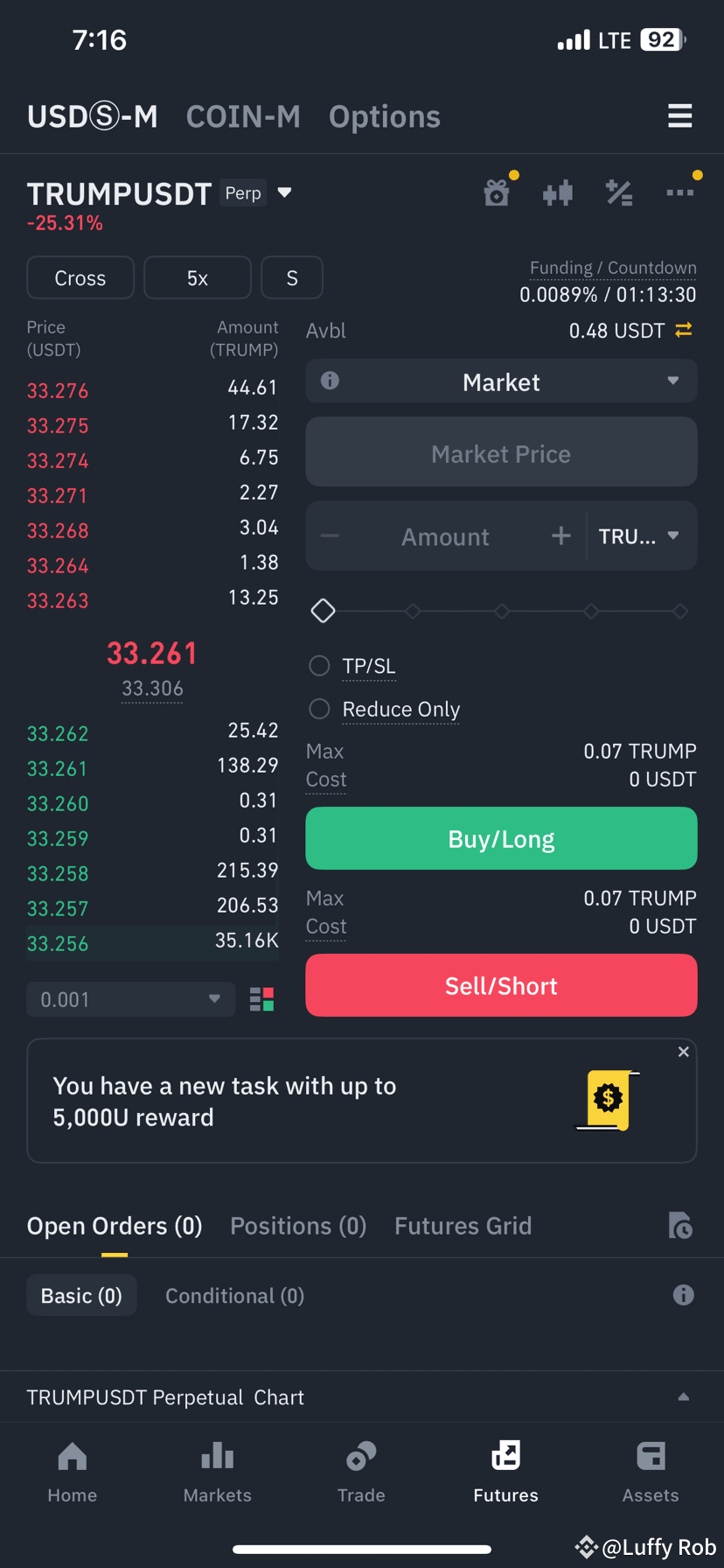Tap the Sell/Short button
This screenshot has width=724, height=1568.
[x=501, y=985]
